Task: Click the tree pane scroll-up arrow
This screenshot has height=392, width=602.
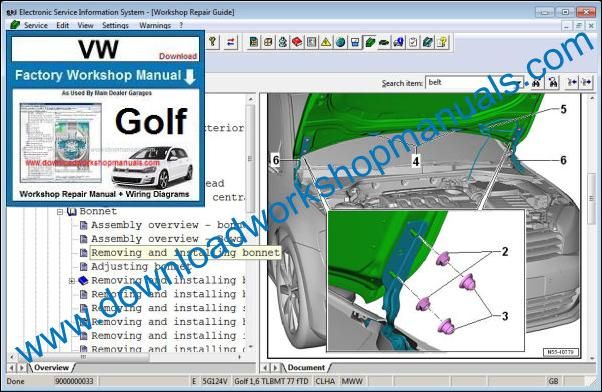Action: coord(250,99)
